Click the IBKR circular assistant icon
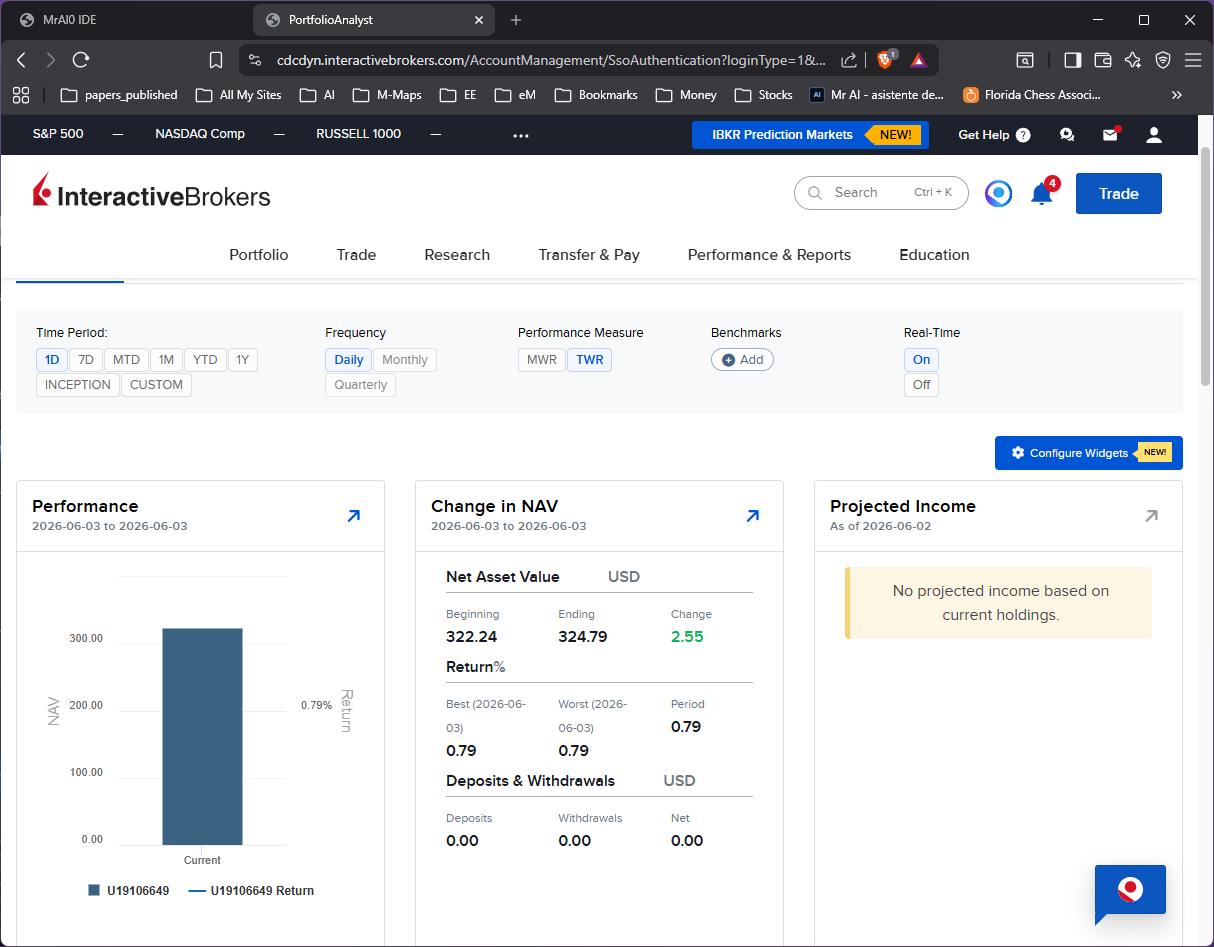 [x=998, y=193]
